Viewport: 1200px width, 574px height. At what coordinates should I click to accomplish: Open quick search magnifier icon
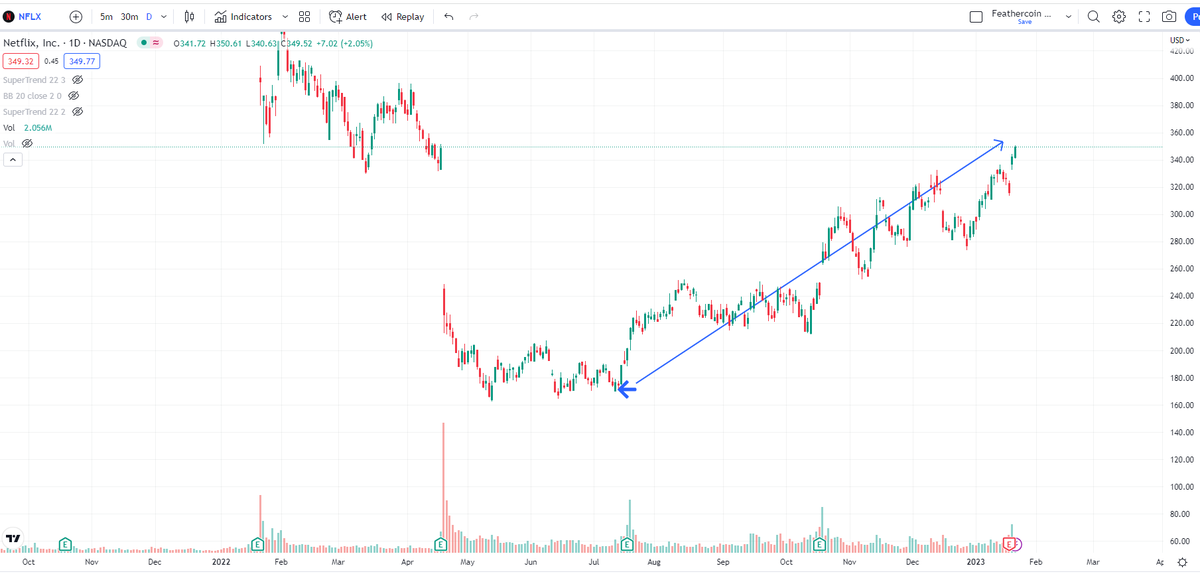1093,16
